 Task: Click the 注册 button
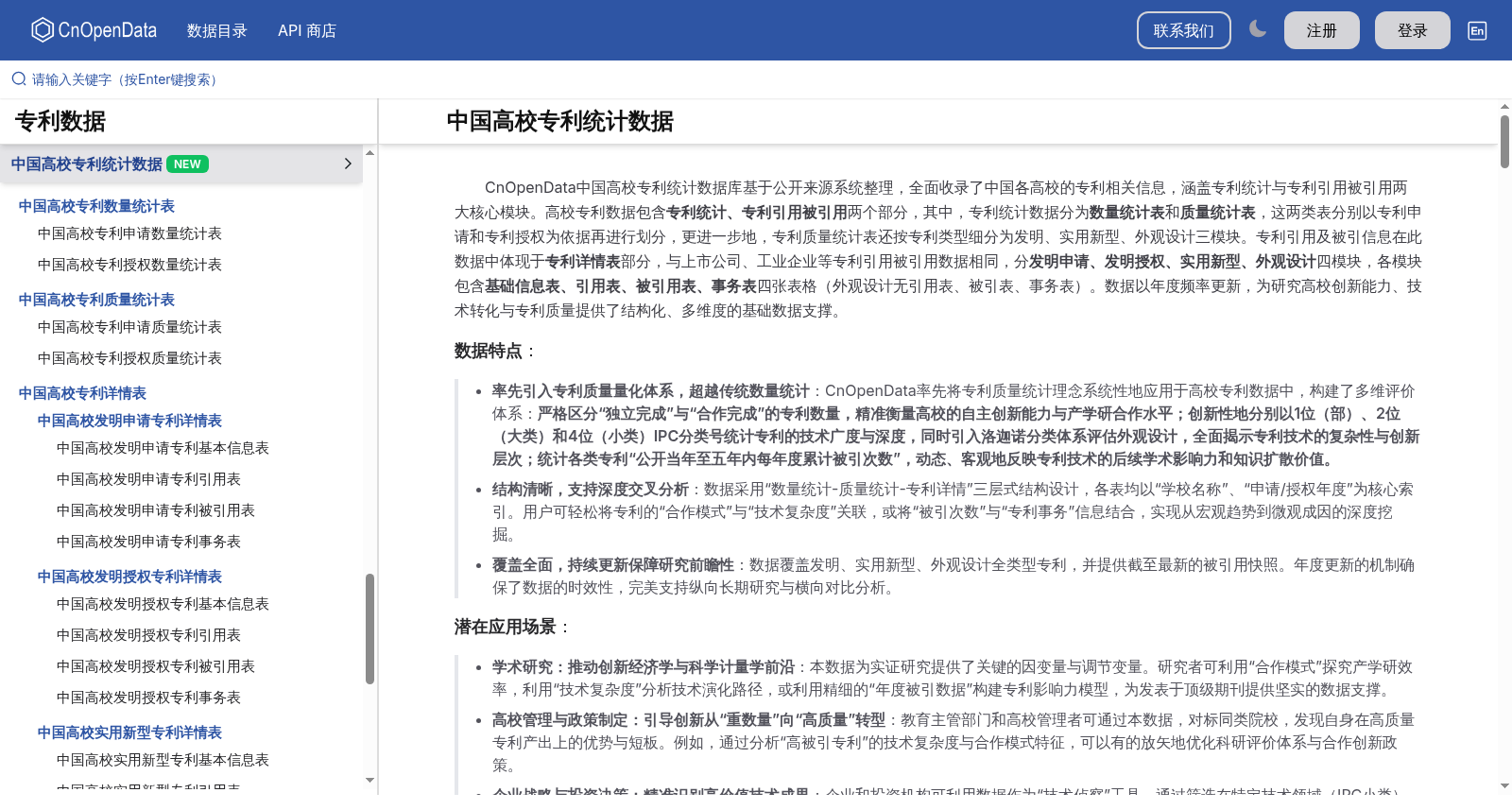point(1322,30)
